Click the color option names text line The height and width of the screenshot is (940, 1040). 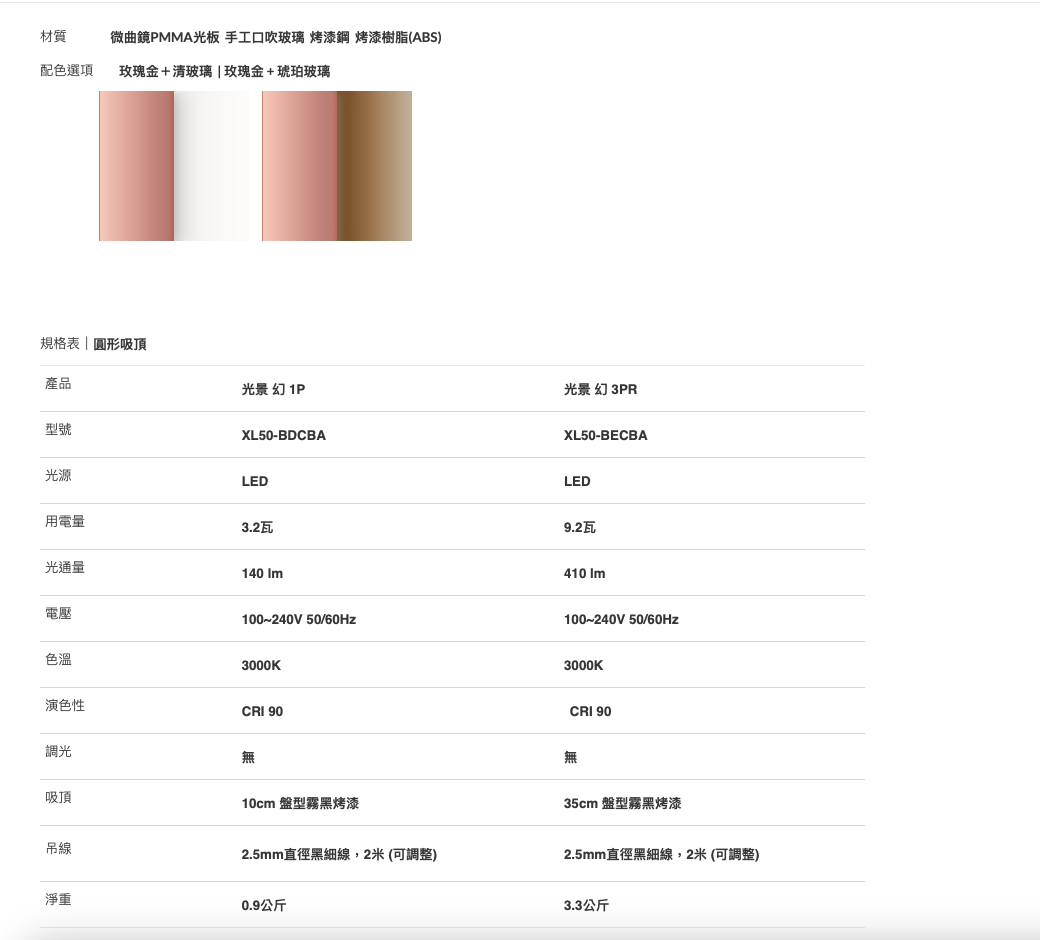224,71
